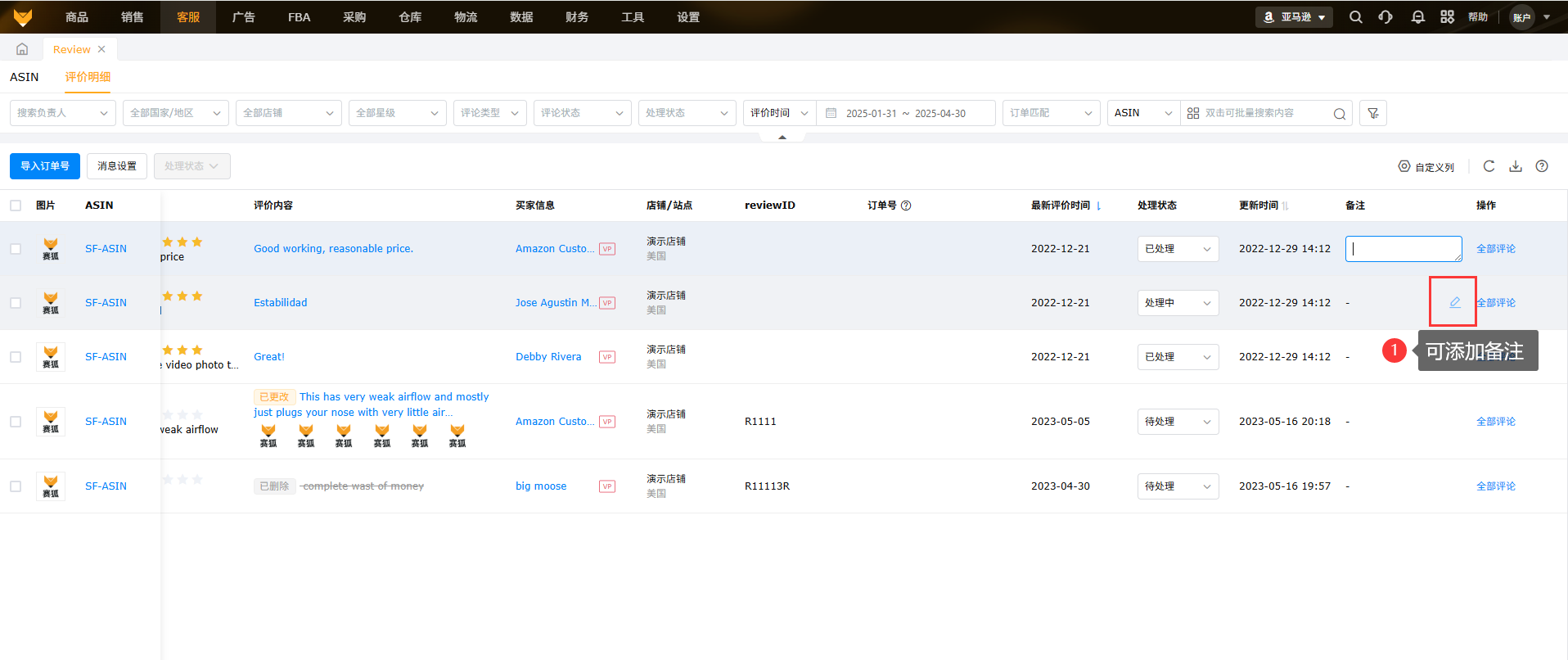The height and width of the screenshot is (660, 1568).
Task: Select the checkbox for the Great! review row
Action: [x=16, y=357]
